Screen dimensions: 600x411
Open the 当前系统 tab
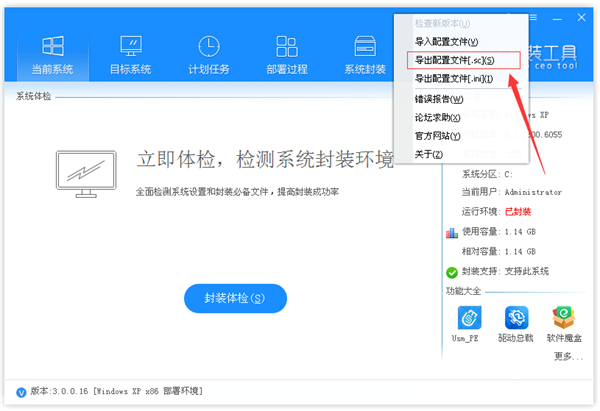(51, 53)
